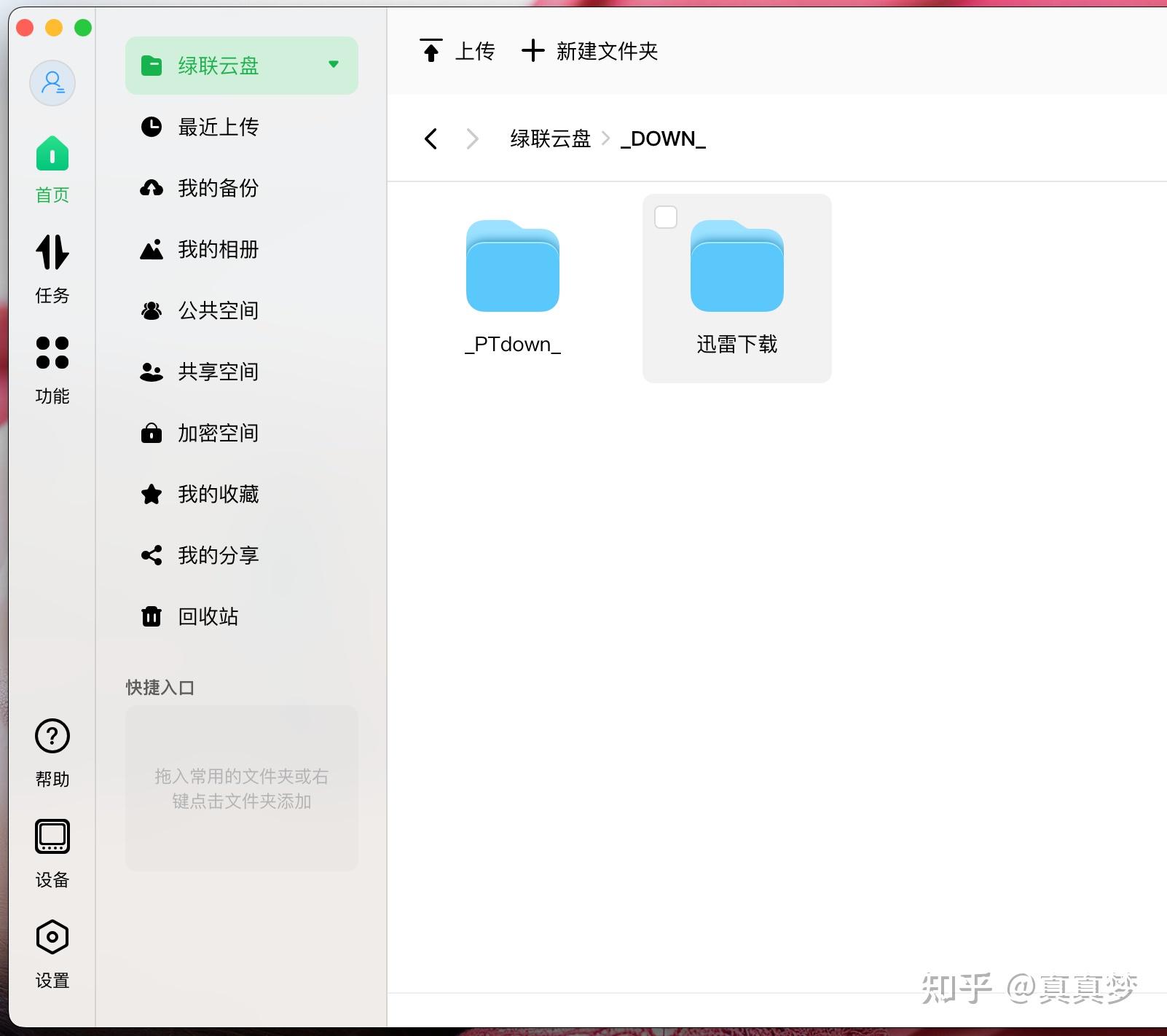Image resolution: width=1167 pixels, height=1036 pixels.
Task: Expand the 绿联云盘 dropdown arrow
Action: point(334,64)
